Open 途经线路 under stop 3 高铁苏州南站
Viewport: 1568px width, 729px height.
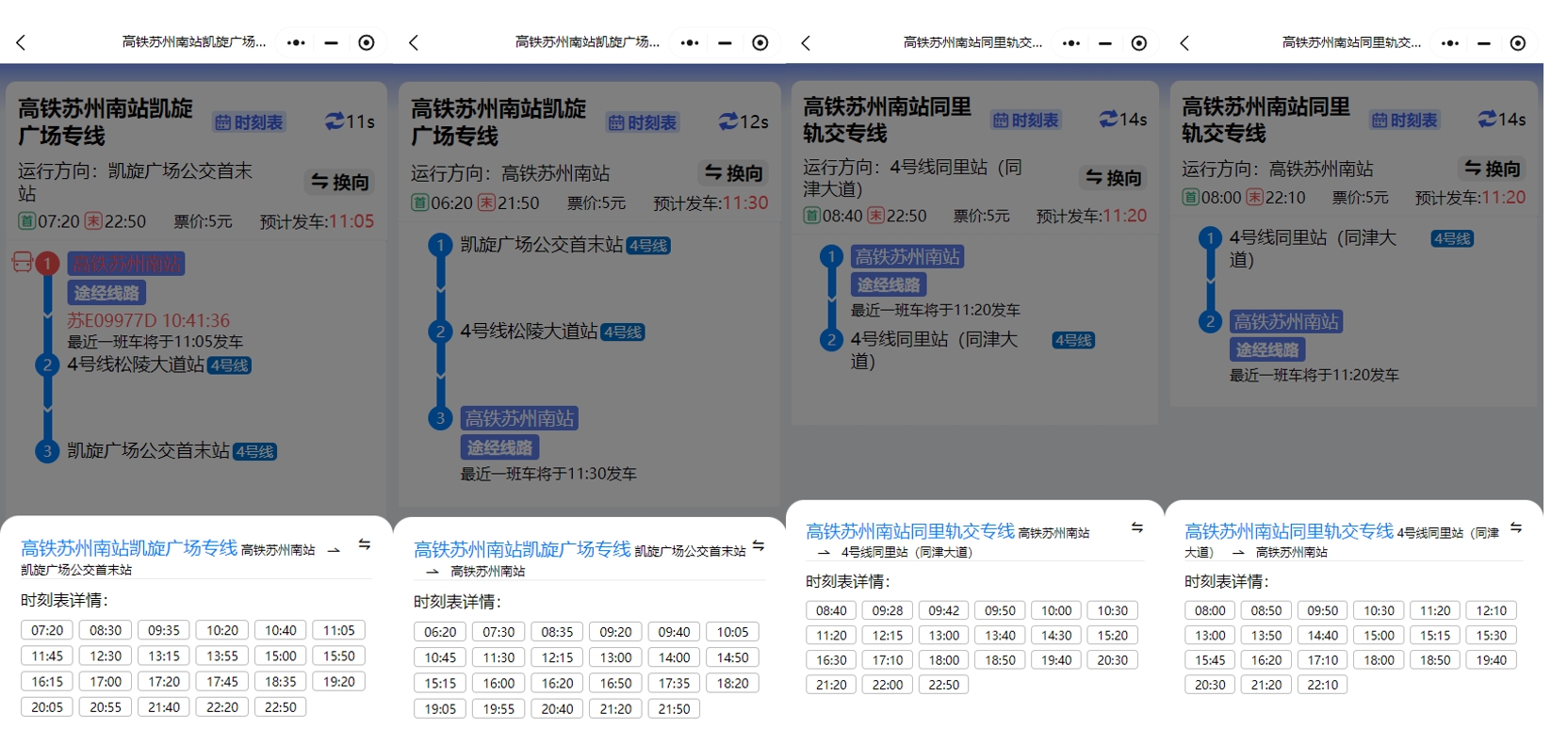(499, 447)
